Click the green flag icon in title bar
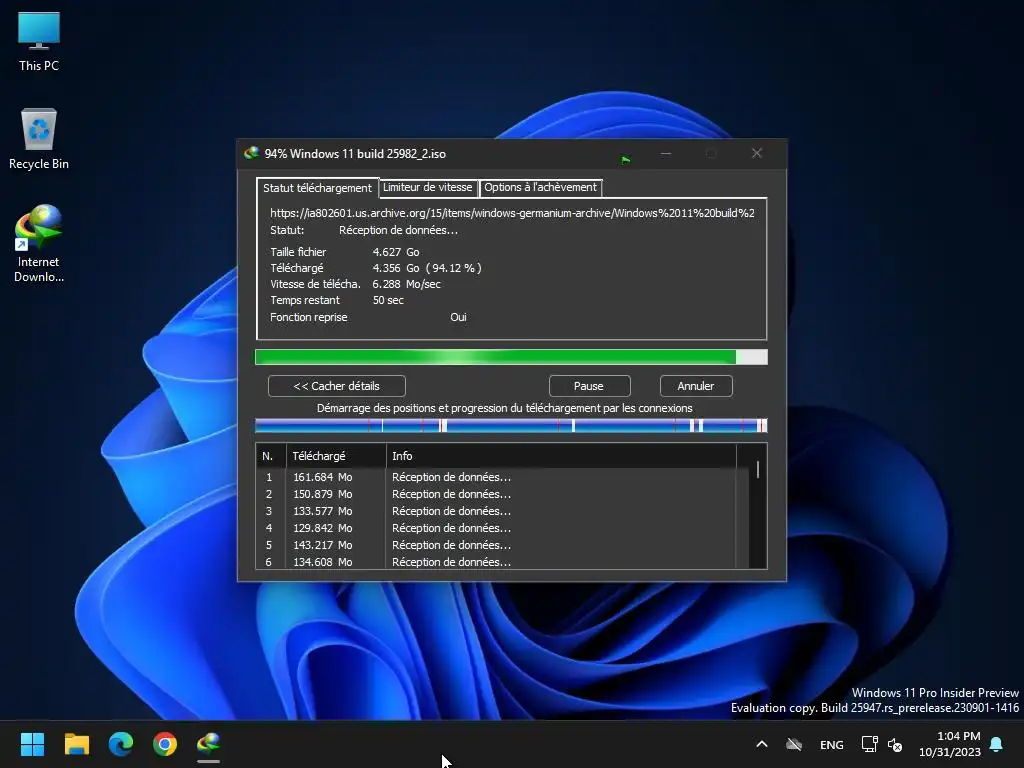This screenshot has height=768, width=1024. tap(626, 159)
